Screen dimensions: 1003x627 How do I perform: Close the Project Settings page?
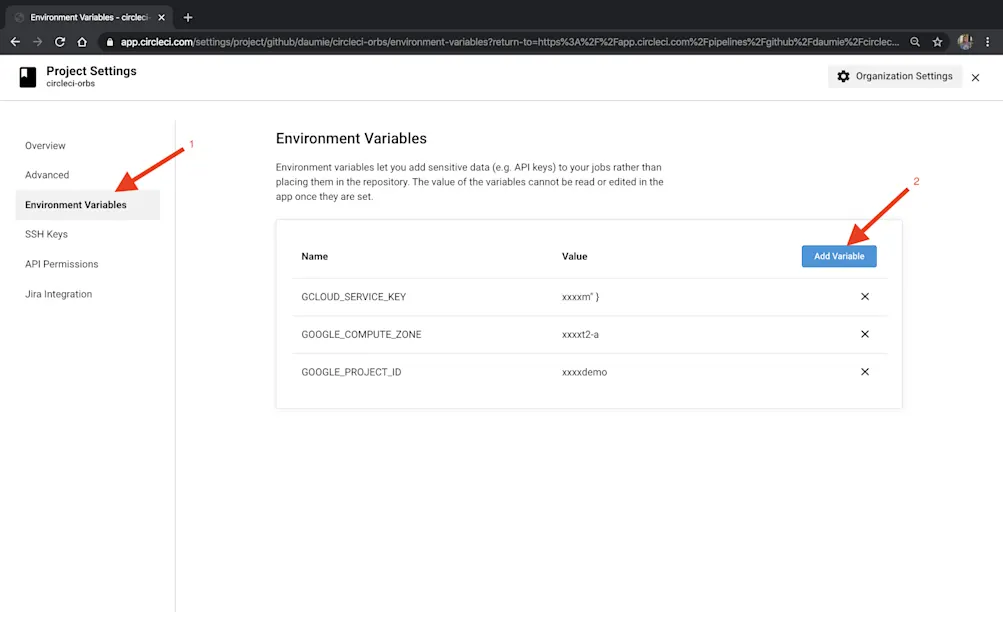pyautogui.click(x=976, y=78)
